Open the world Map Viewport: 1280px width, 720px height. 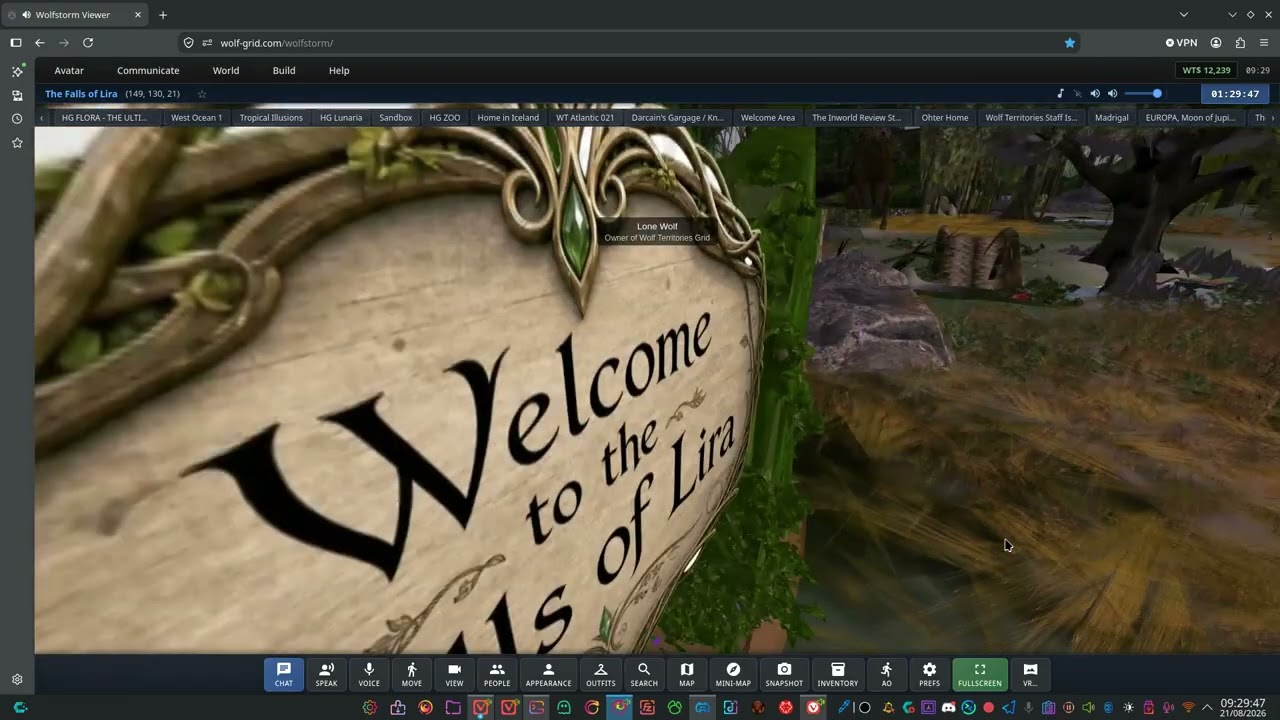(687, 674)
